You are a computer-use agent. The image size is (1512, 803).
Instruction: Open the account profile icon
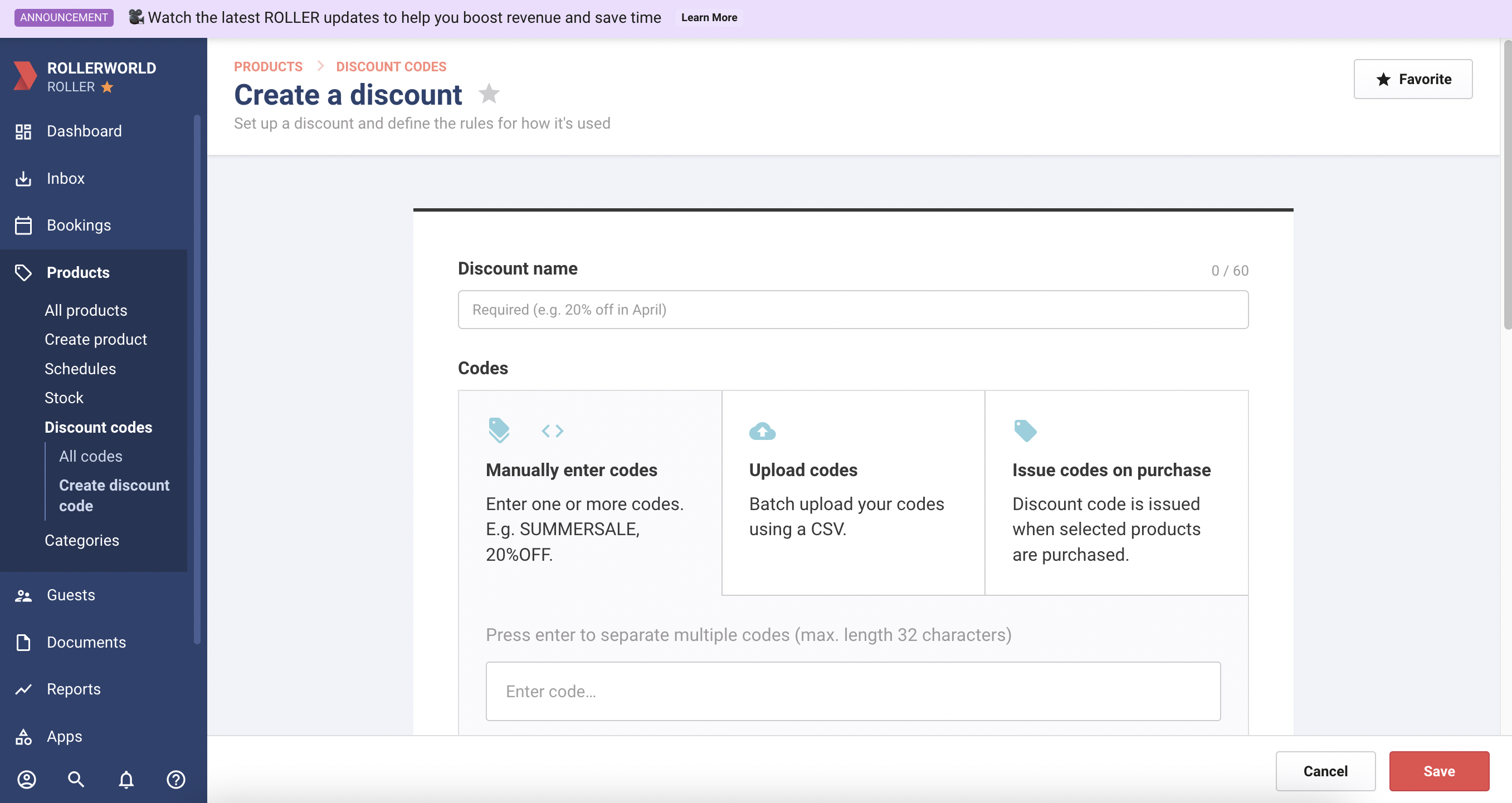26,780
